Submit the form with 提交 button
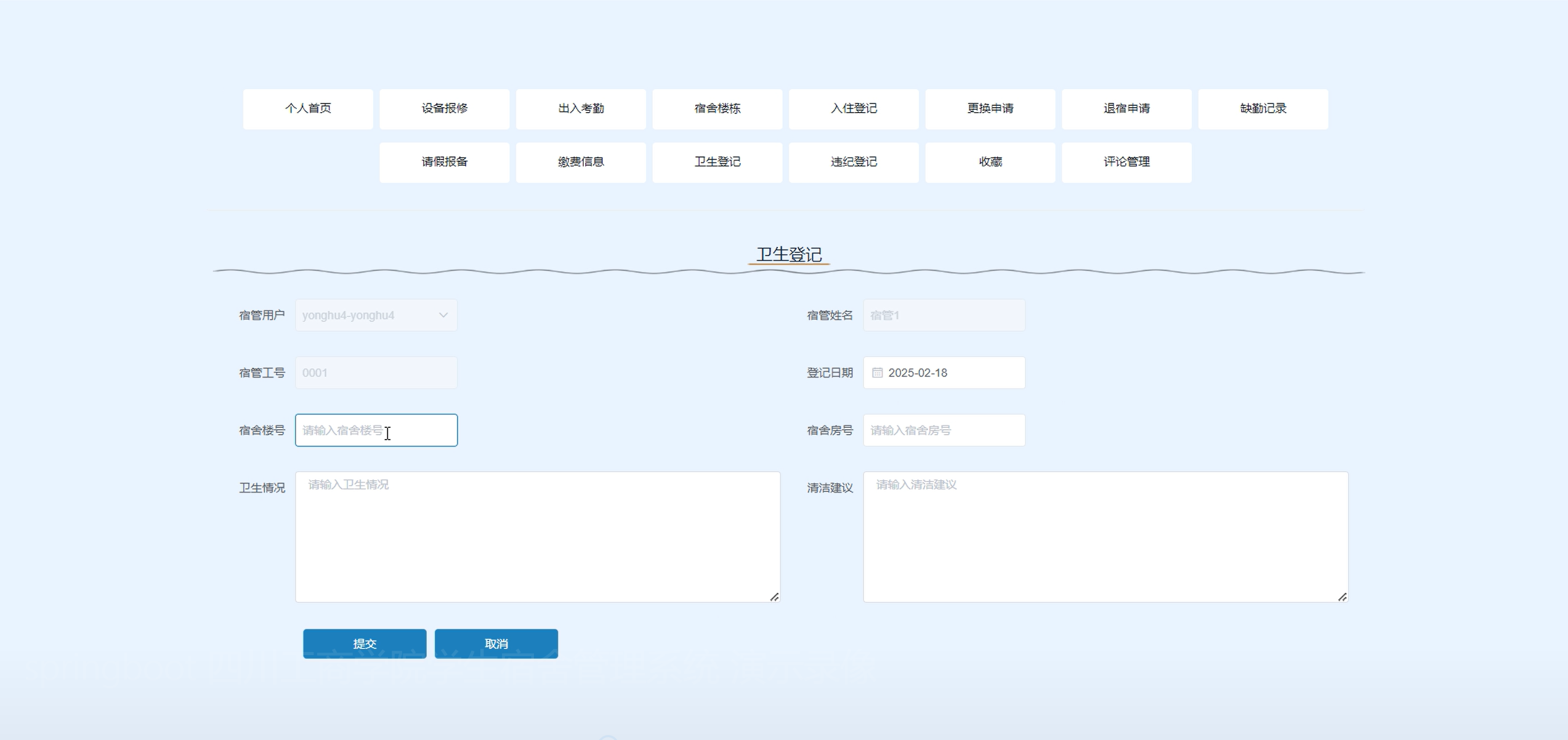 pos(365,643)
